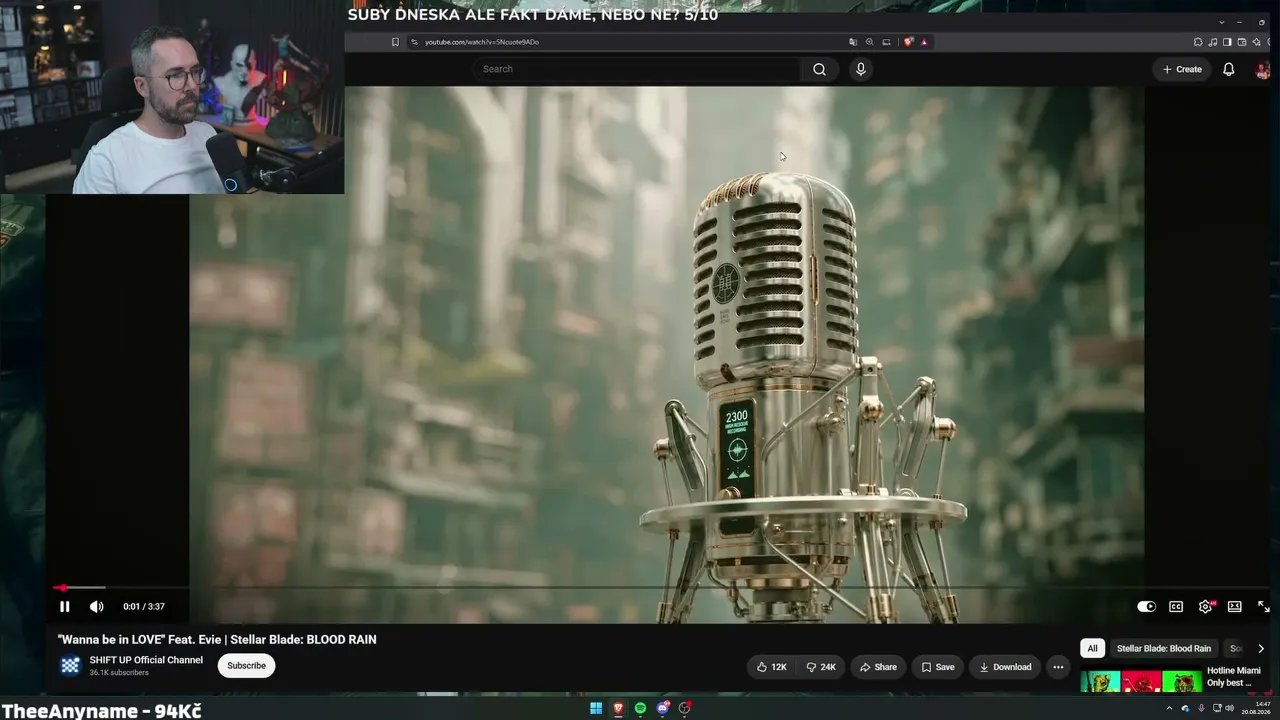Open YouTube notifications bell
Screen dimensions: 1280x720
coord(1229,69)
